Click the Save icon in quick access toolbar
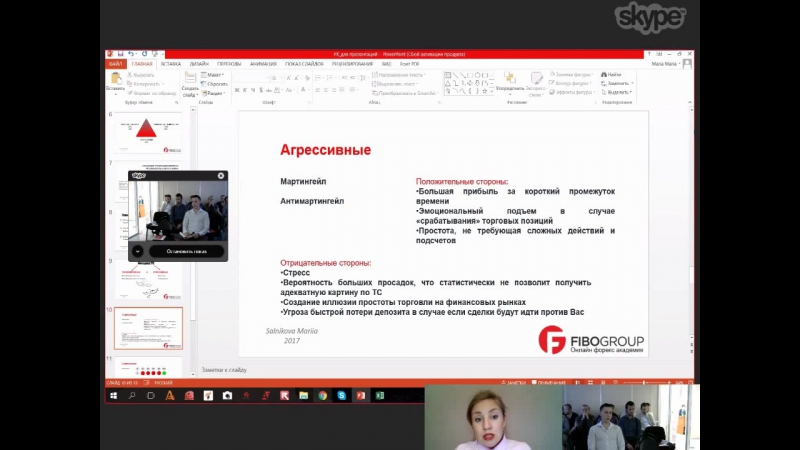The height and width of the screenshot is (450, 800). tap(120, 54)
